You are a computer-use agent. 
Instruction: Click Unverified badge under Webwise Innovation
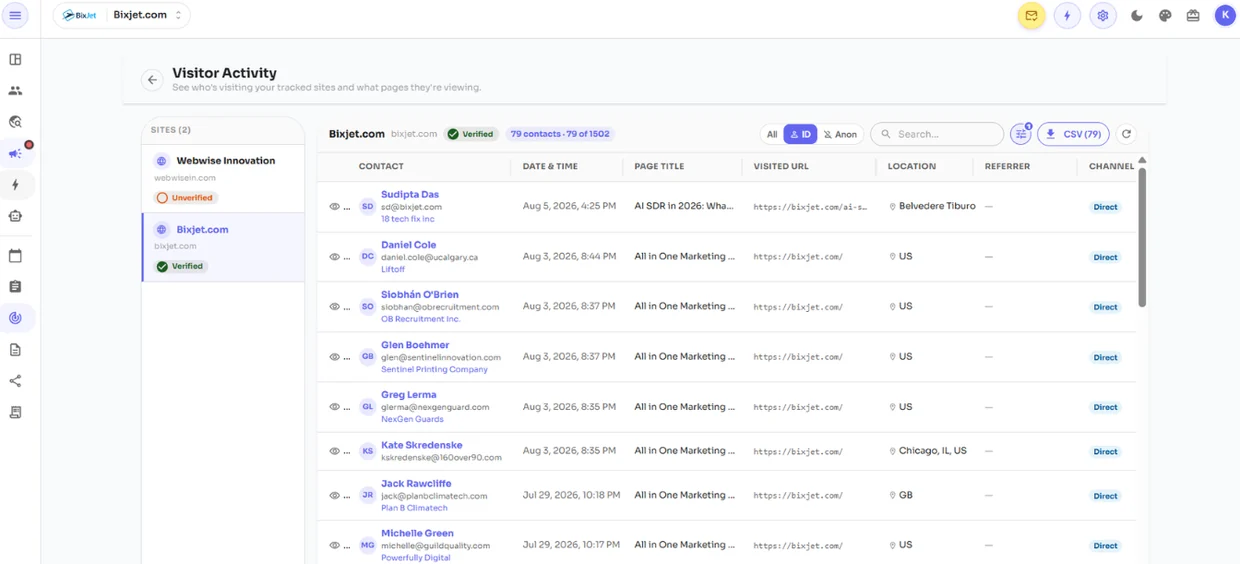(186, 198)
